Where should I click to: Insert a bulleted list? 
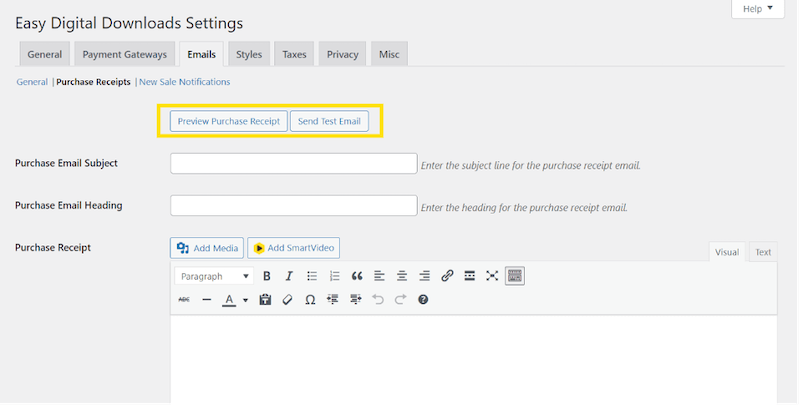point(312,276)
